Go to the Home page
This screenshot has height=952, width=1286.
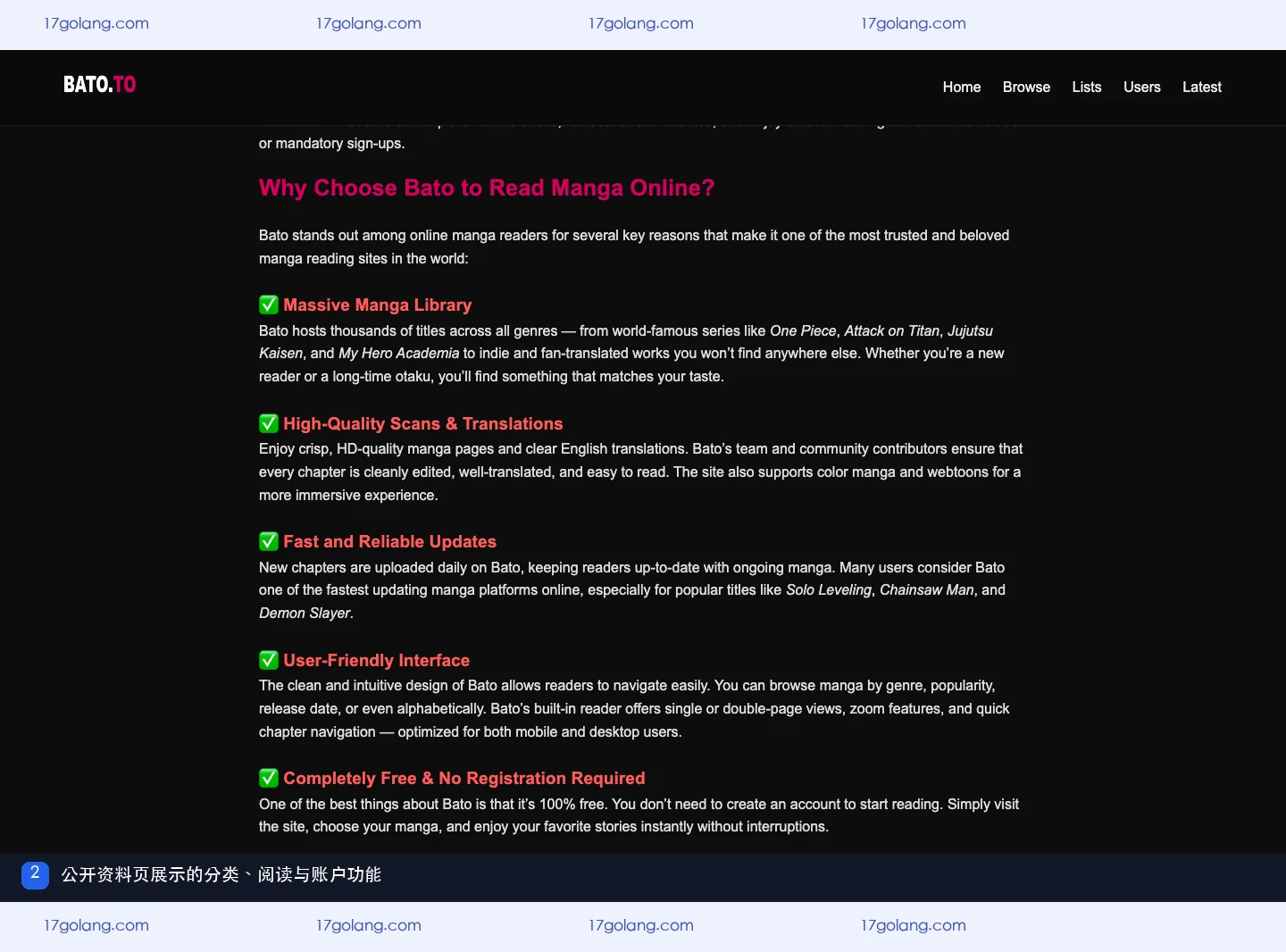(x=962, y=87)
